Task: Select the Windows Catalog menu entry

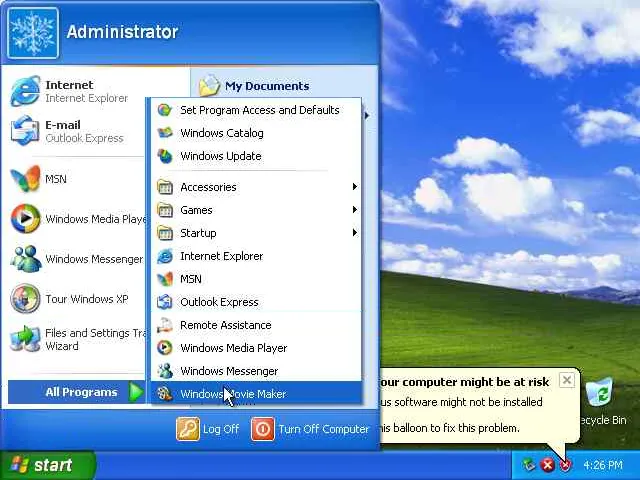Action: (256, 133)
